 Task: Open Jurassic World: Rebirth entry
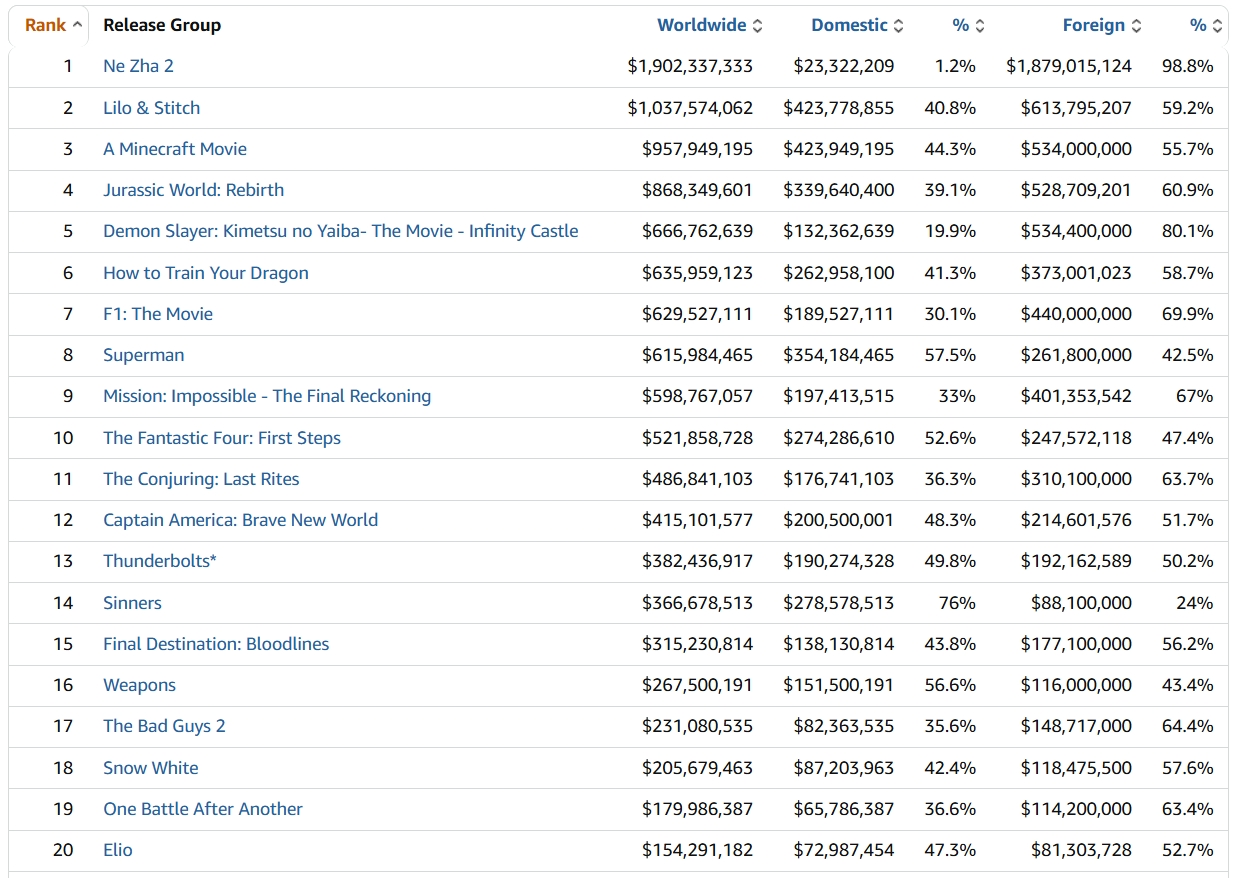tap(193, 190)
